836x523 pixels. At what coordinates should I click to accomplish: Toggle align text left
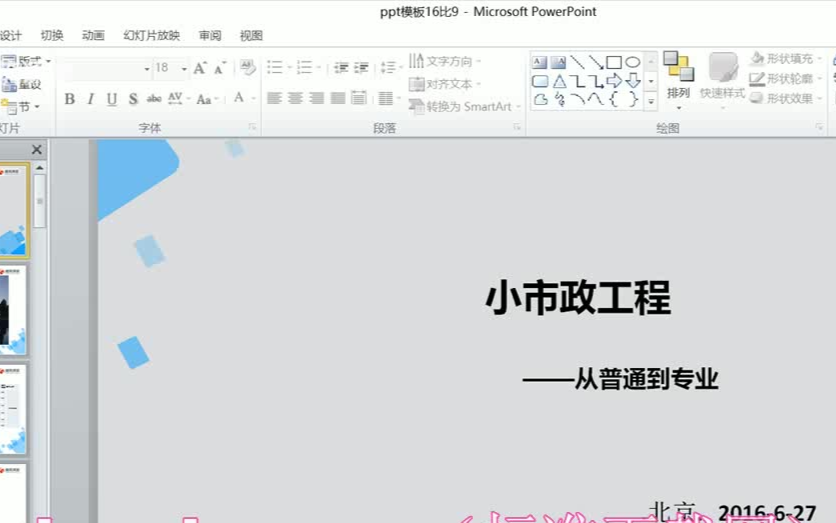274,98
